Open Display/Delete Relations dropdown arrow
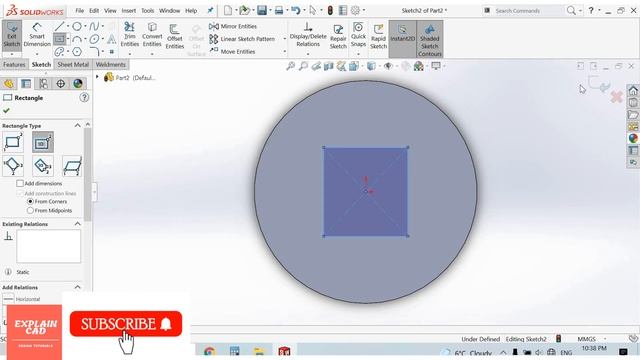 [308, 54]
